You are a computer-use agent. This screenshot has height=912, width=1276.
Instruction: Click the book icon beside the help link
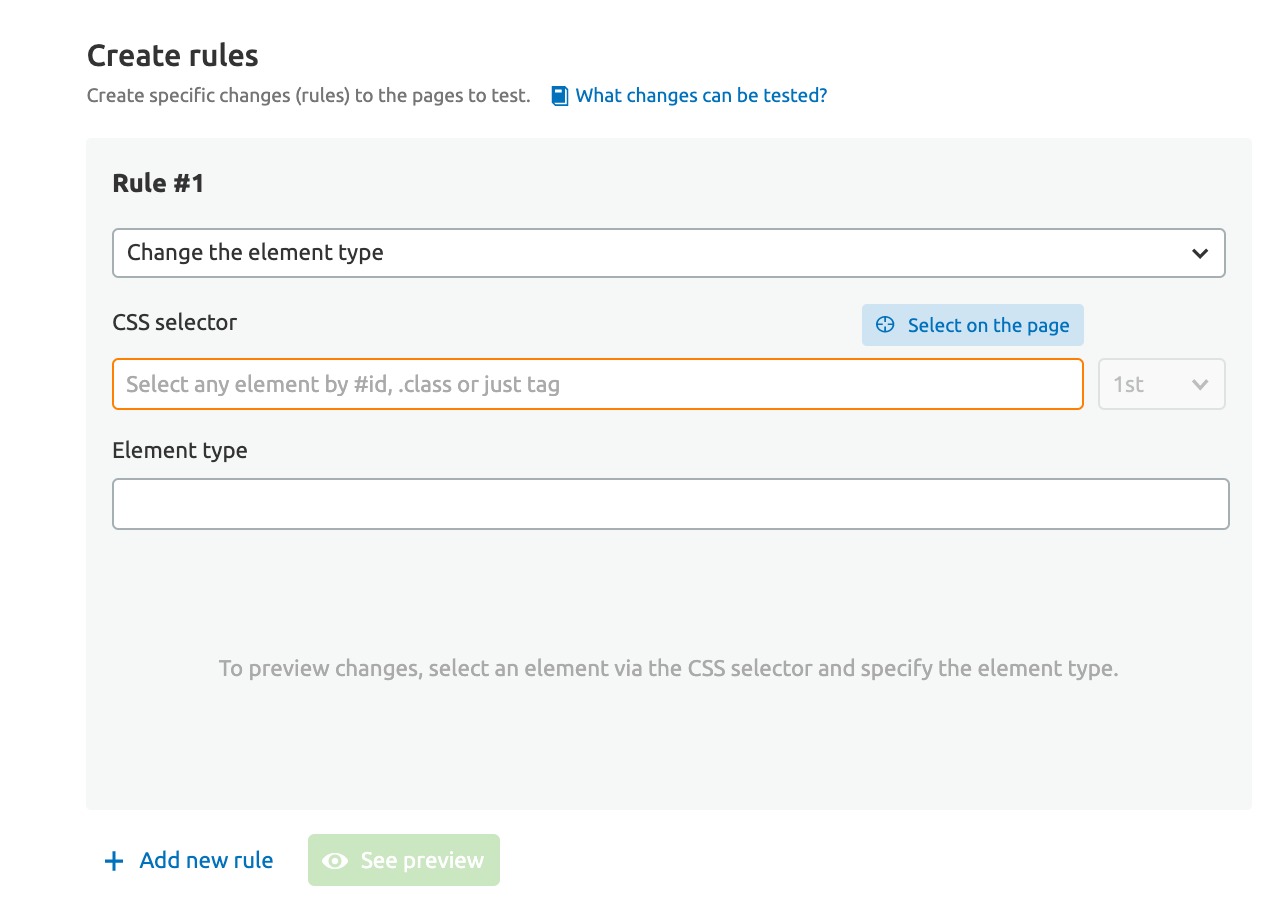tap(560, 96)
